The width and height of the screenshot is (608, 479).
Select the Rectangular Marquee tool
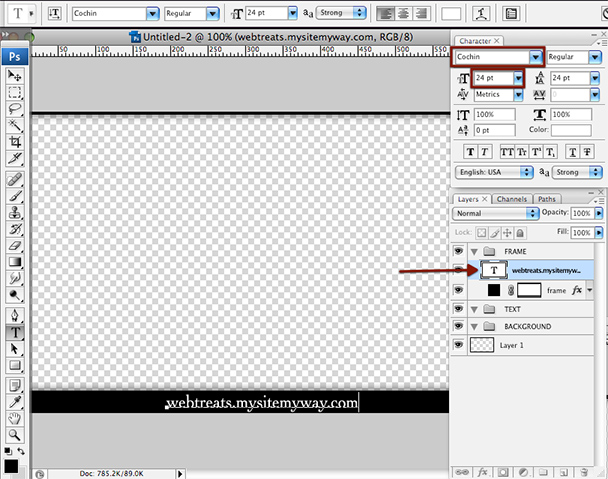pos(15,92)
